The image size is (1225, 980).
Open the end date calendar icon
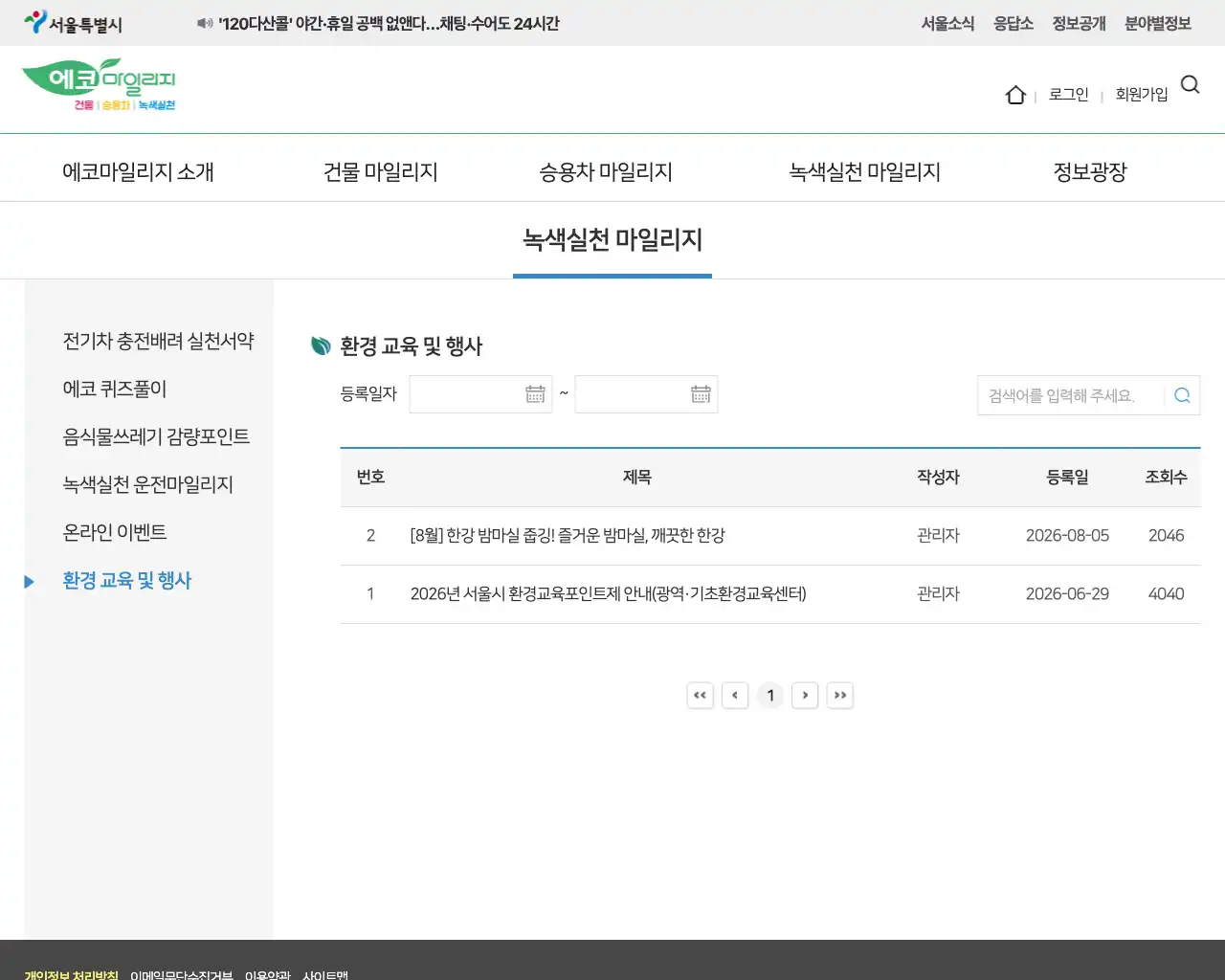click(x=701, y=394)
